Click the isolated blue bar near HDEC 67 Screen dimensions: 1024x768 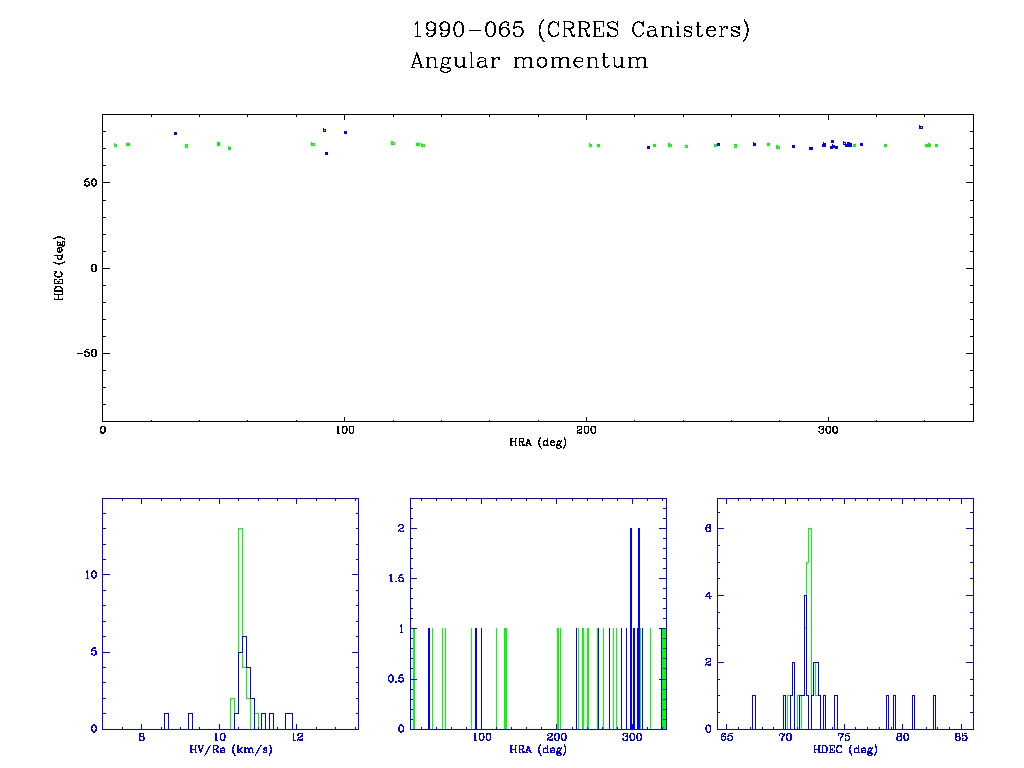click(x=754, y=712)
